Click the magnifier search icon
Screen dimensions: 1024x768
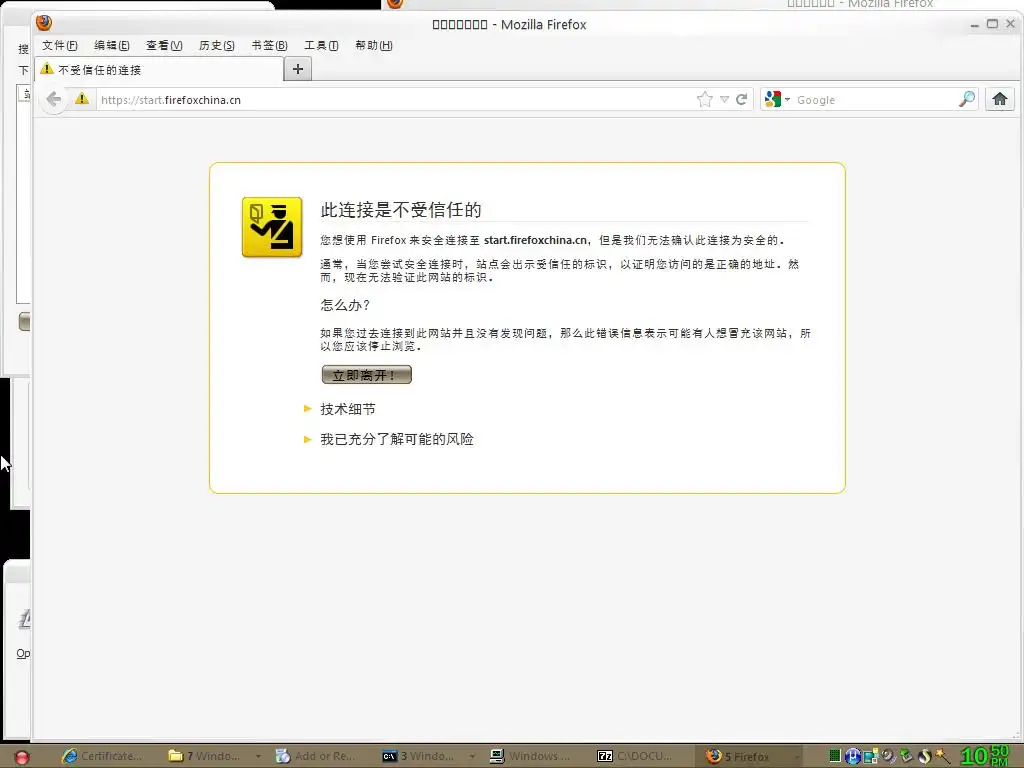coord(967,99)
